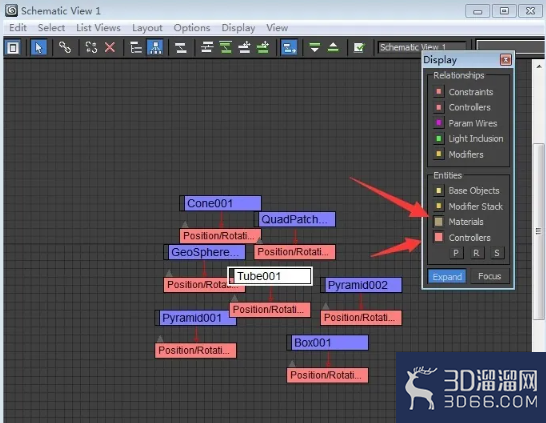Toggle the Always Arrange icon
Viewport: 546px width, 423px height.
[x=181, y=48]
